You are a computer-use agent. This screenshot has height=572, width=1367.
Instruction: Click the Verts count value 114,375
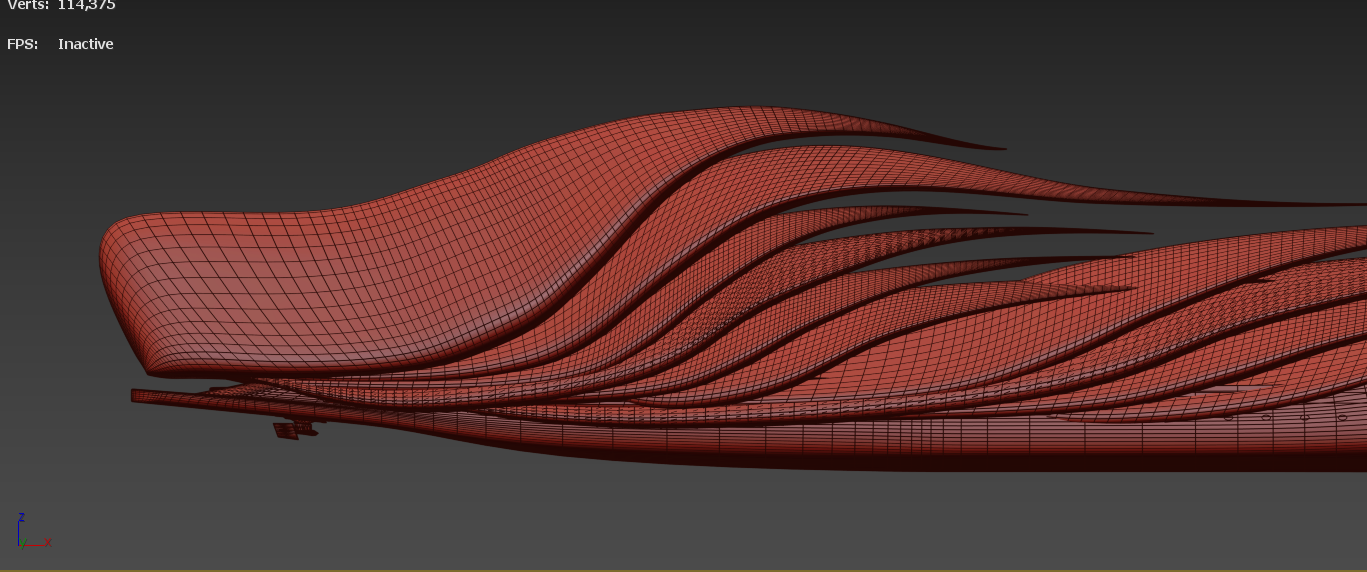click(86, 6)
